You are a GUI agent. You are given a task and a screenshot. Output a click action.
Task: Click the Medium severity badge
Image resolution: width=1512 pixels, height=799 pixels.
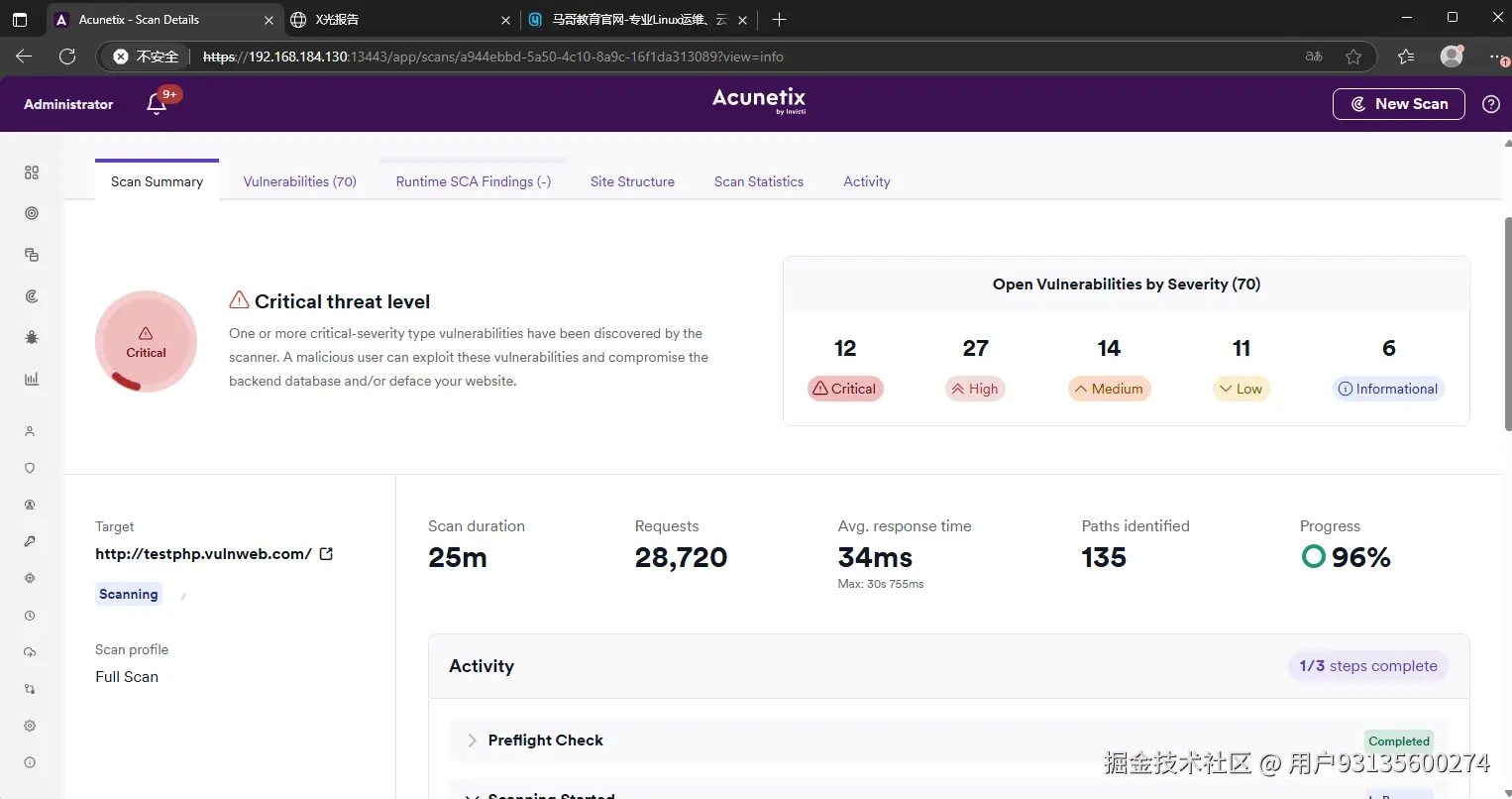[x=1110, y=389]
